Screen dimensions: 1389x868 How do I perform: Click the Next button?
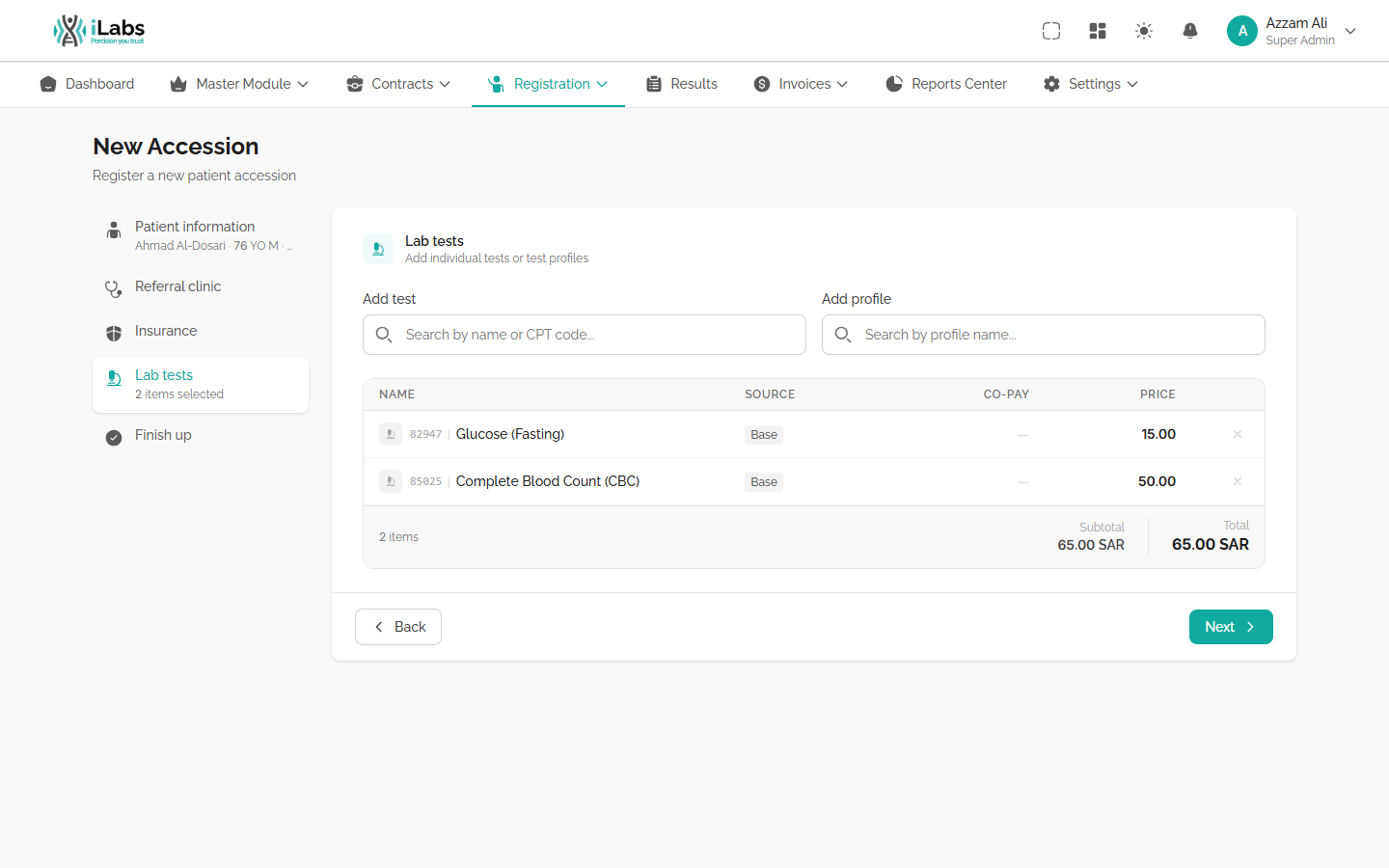pos(1231,627)
